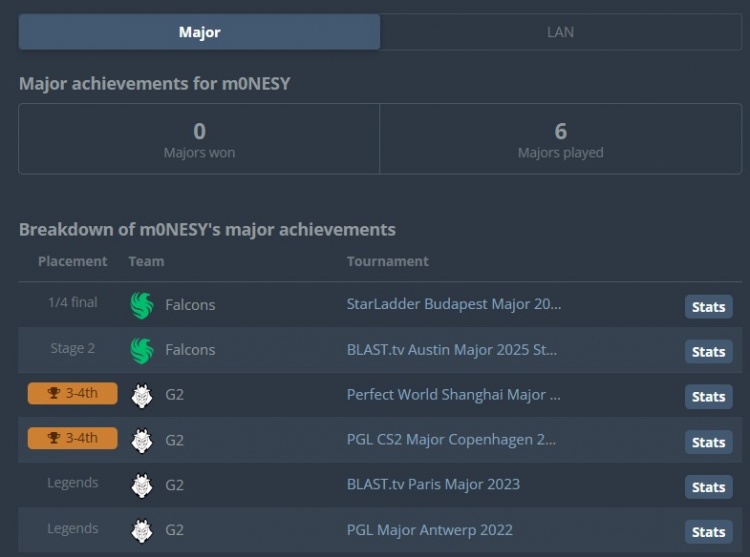Viewport: 750px width, 557px height.
Task: Click 'Major achievements for m0NESY' heading
Action: tap(154, 84)
